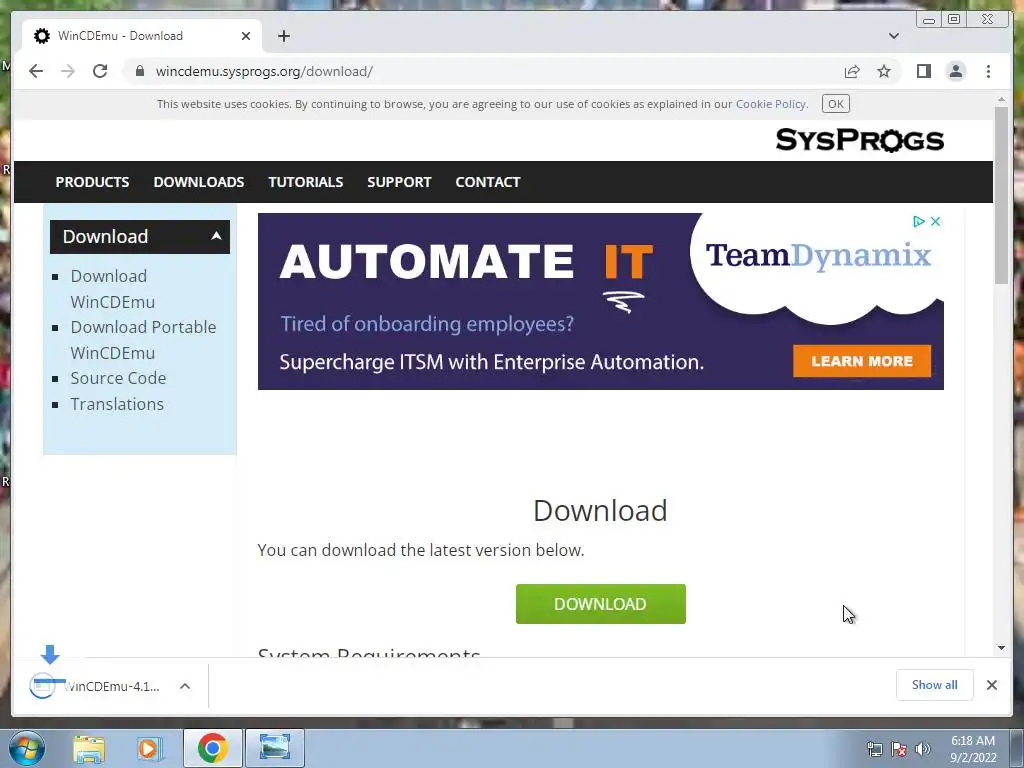Click the SysProgs logo
The height and width of the screenshot is (768, 1024).
(x=859, y=140)
